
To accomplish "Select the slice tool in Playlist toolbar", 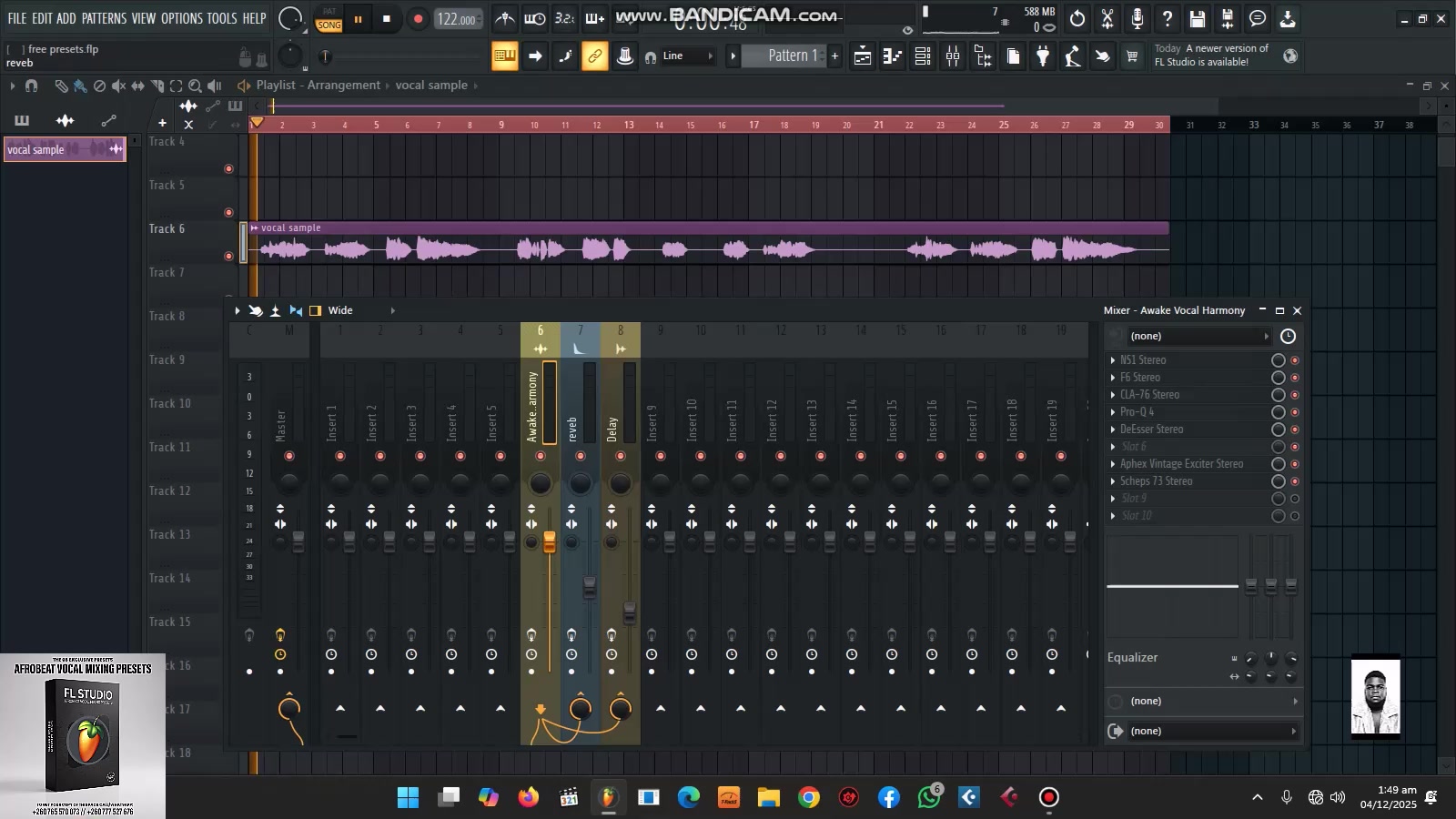I will pos(157,86).
